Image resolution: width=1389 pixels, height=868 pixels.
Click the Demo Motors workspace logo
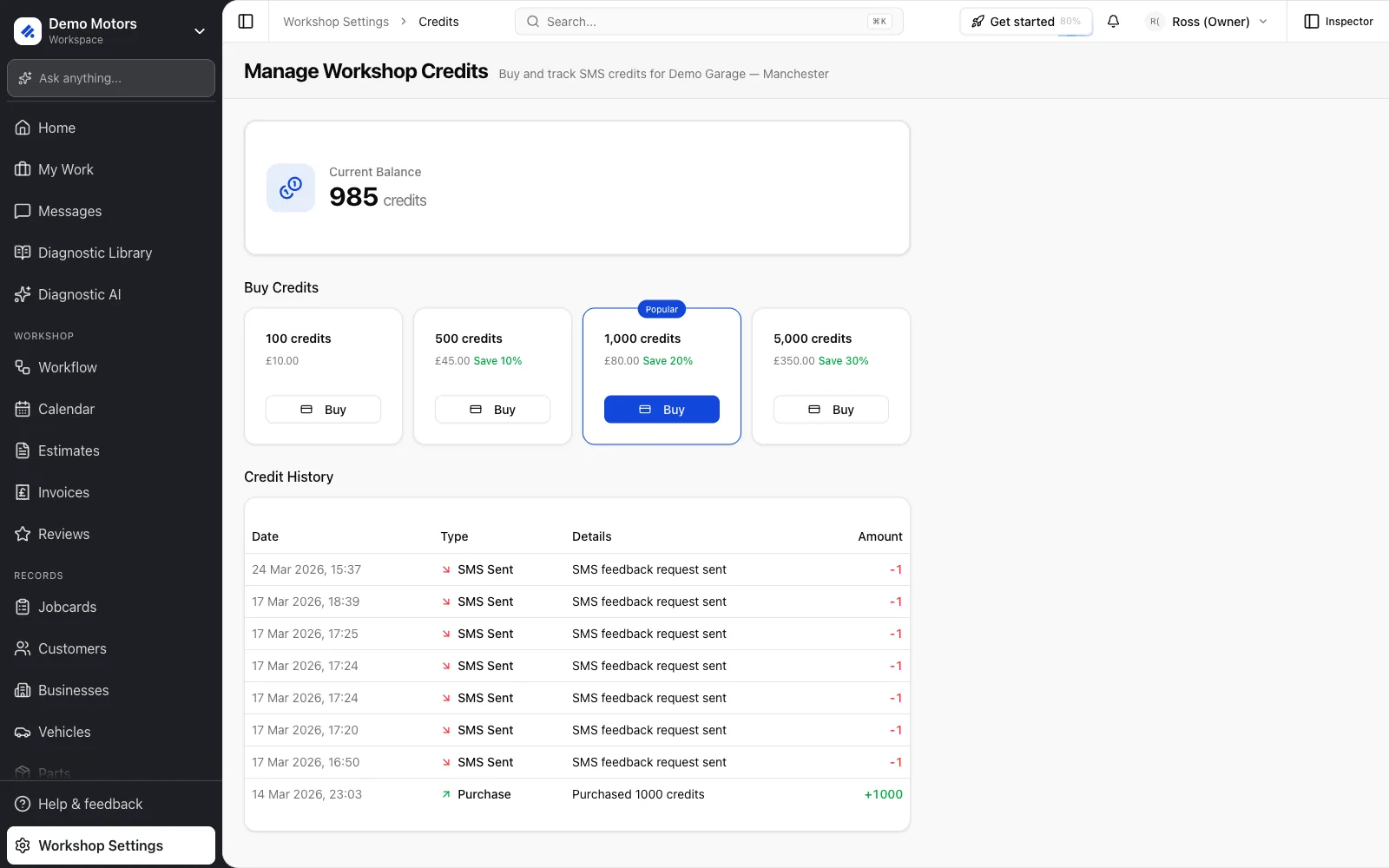point(28,31)
